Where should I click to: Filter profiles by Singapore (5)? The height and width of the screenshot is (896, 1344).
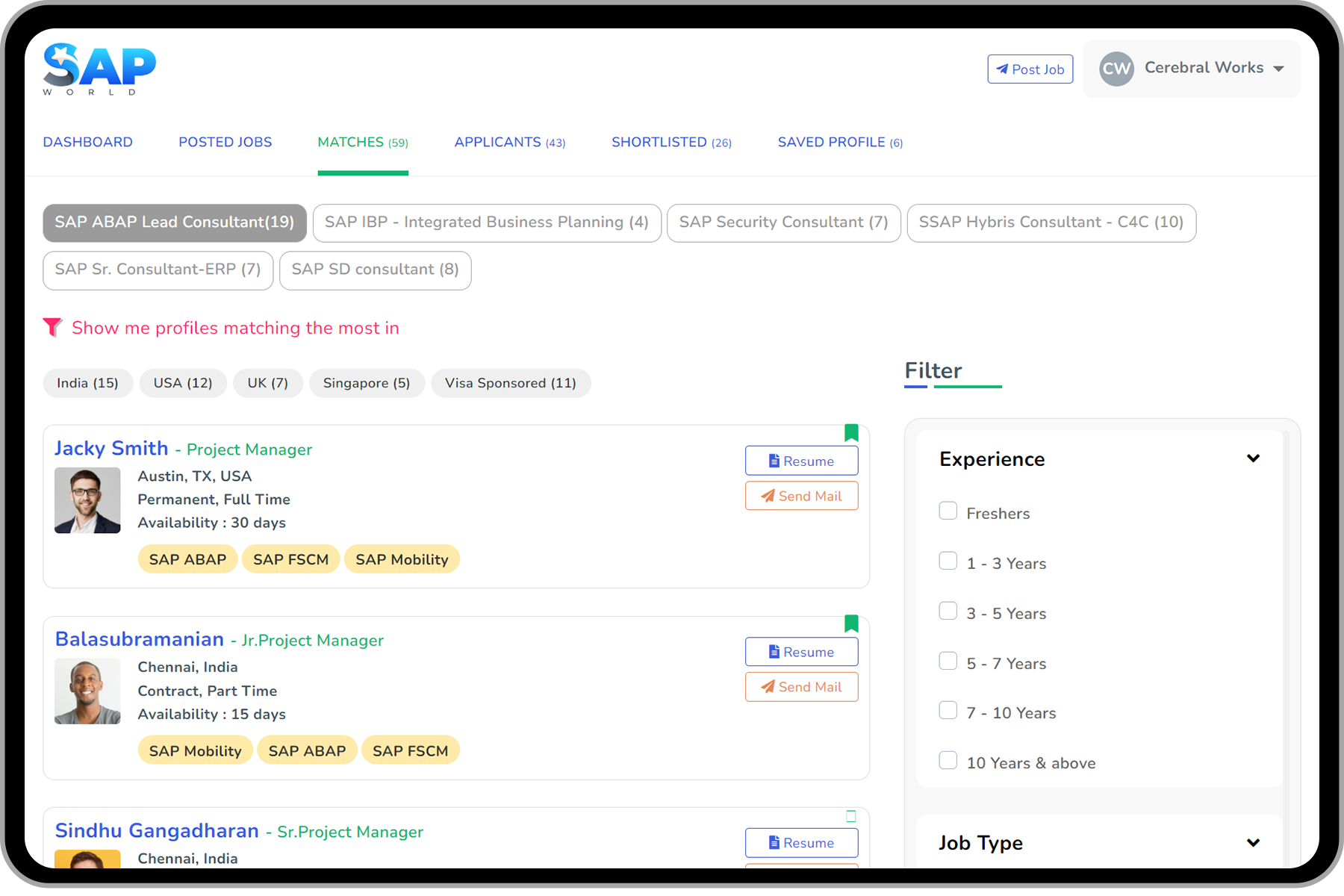pyautogui.click(x=367, y=383)
